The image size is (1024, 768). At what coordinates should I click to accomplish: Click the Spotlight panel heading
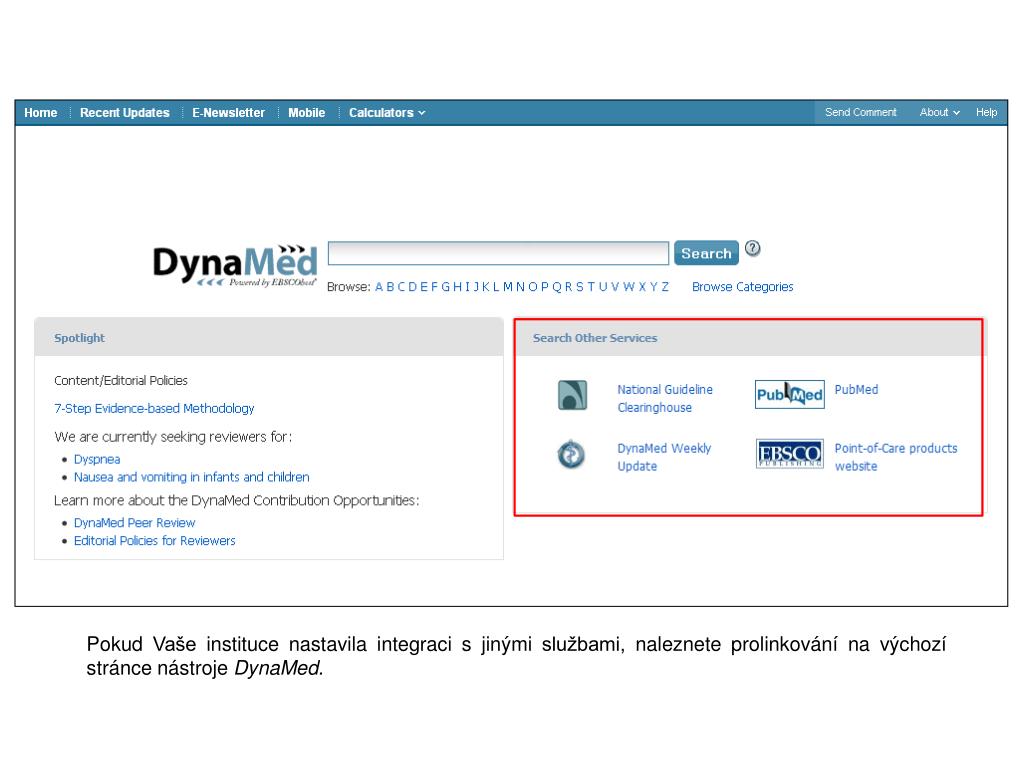point(79,338)
